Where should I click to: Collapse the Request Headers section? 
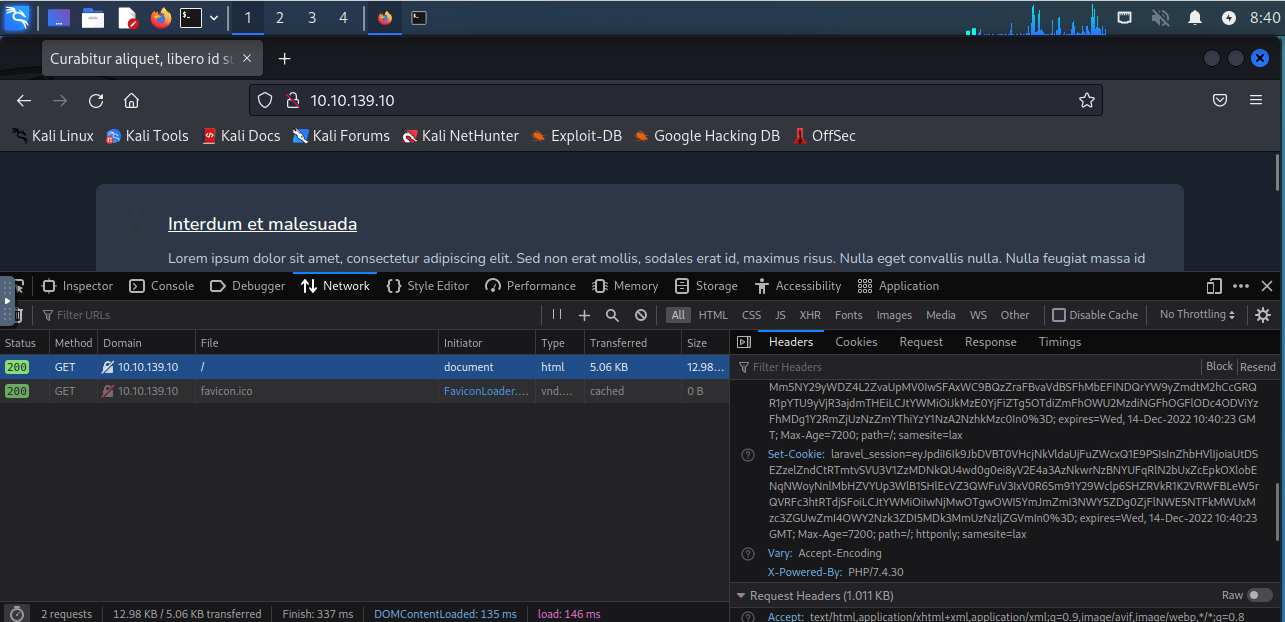click(x=741, y=596)
